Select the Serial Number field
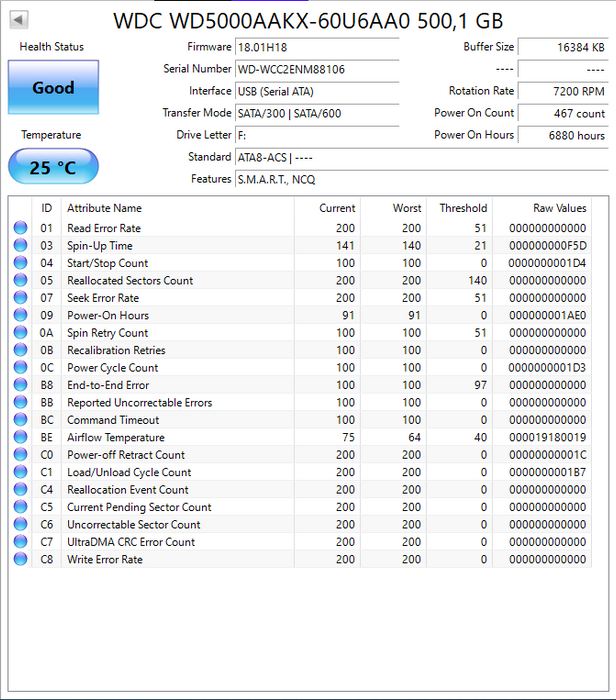This screenshot has height=700, width=616. coord(316,69)
